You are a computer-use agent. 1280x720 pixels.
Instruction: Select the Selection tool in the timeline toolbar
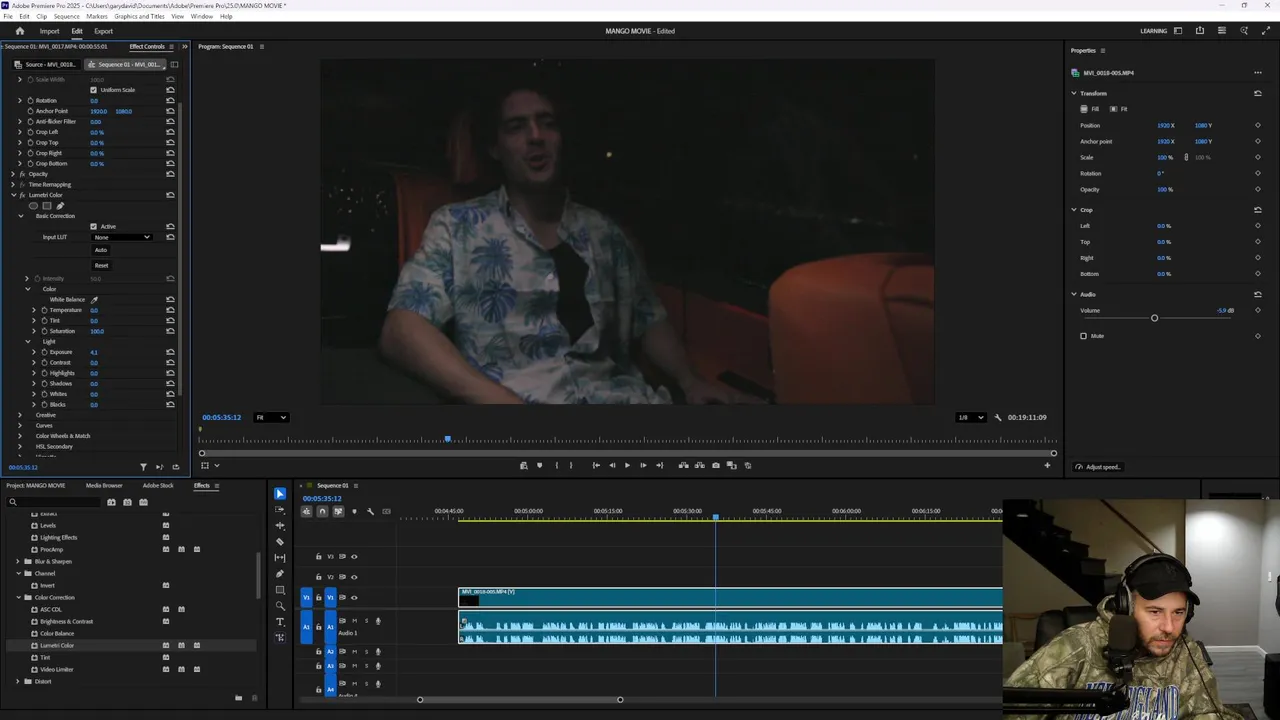280,494
